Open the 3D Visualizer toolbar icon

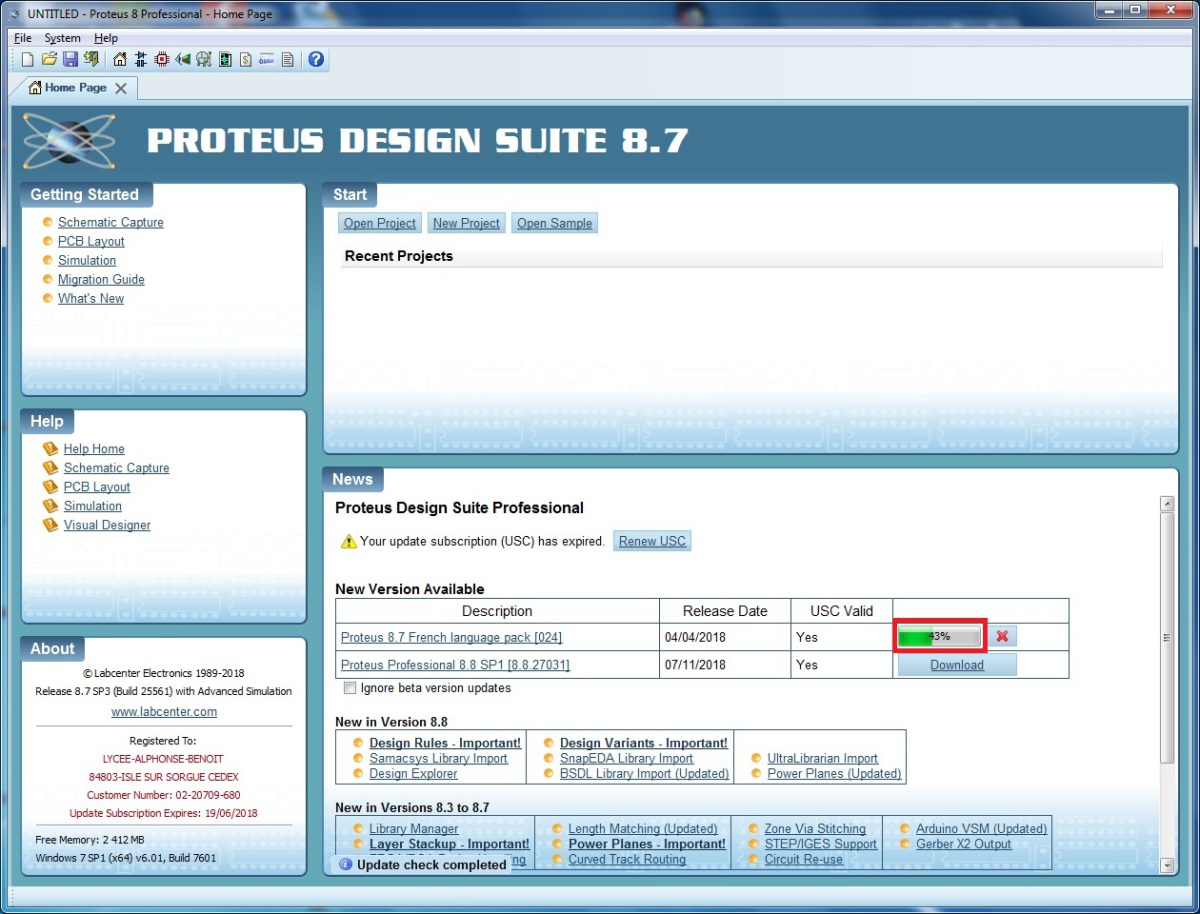pyautogui.click(x=182, y=60)
